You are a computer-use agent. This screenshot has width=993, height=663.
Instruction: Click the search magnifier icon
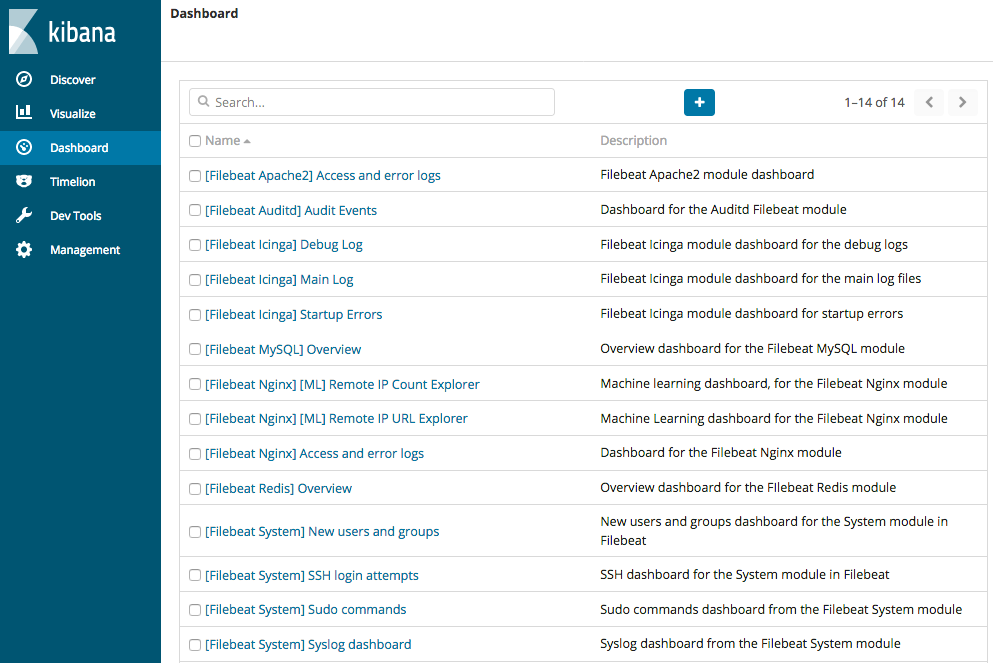(204, 102)
